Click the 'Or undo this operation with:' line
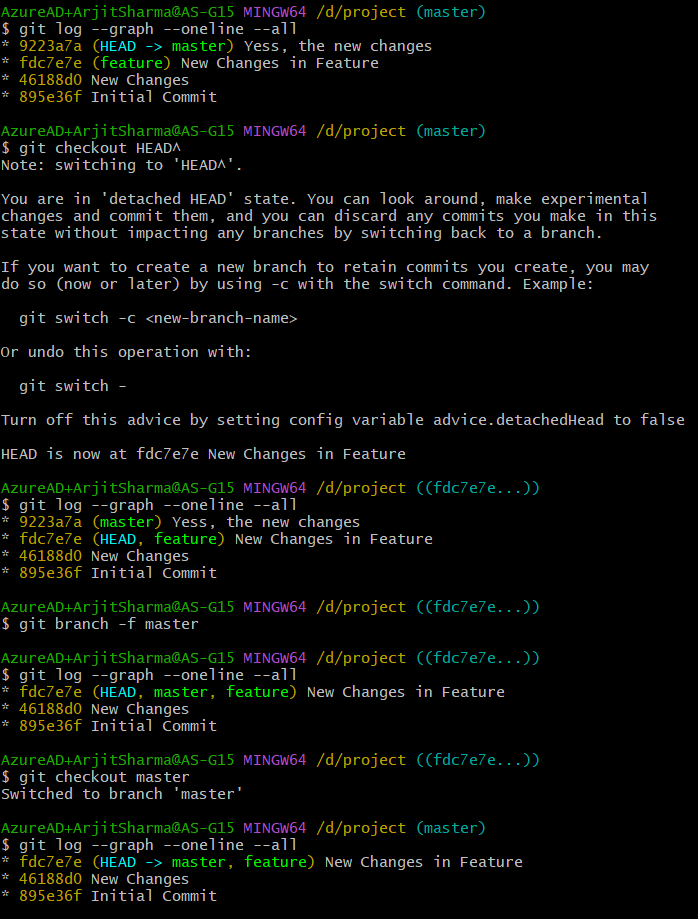Screen dimensions: 698x919 pos(126,352)
